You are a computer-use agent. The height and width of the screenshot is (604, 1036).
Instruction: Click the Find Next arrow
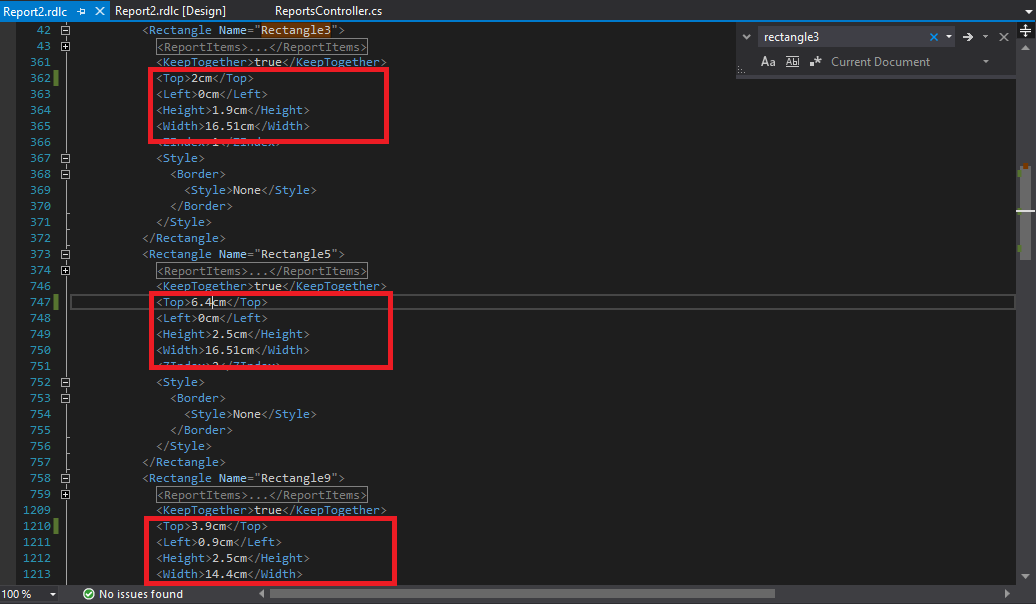point(968,37)
